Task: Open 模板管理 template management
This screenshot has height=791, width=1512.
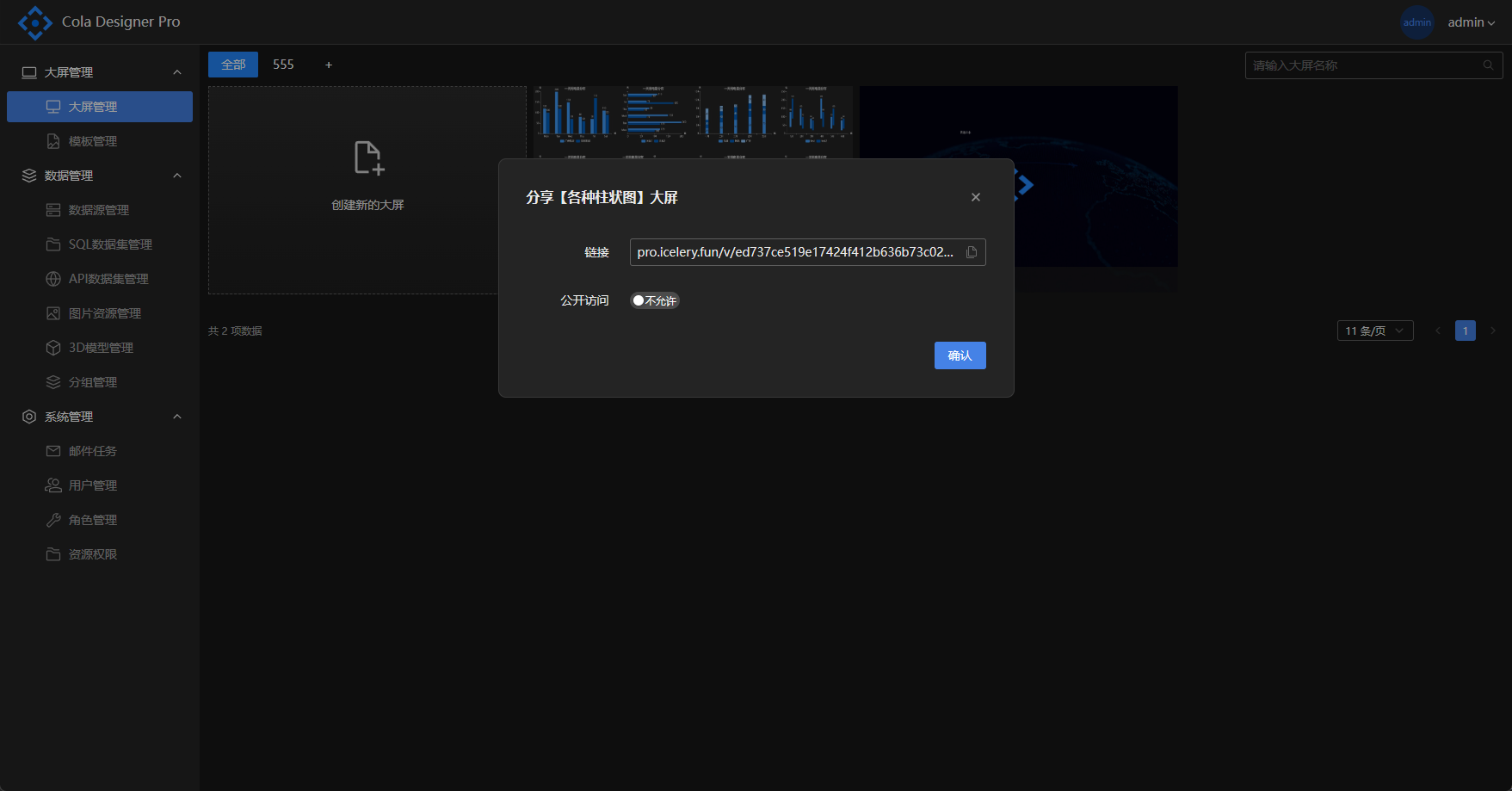Action: coord(93,141)
